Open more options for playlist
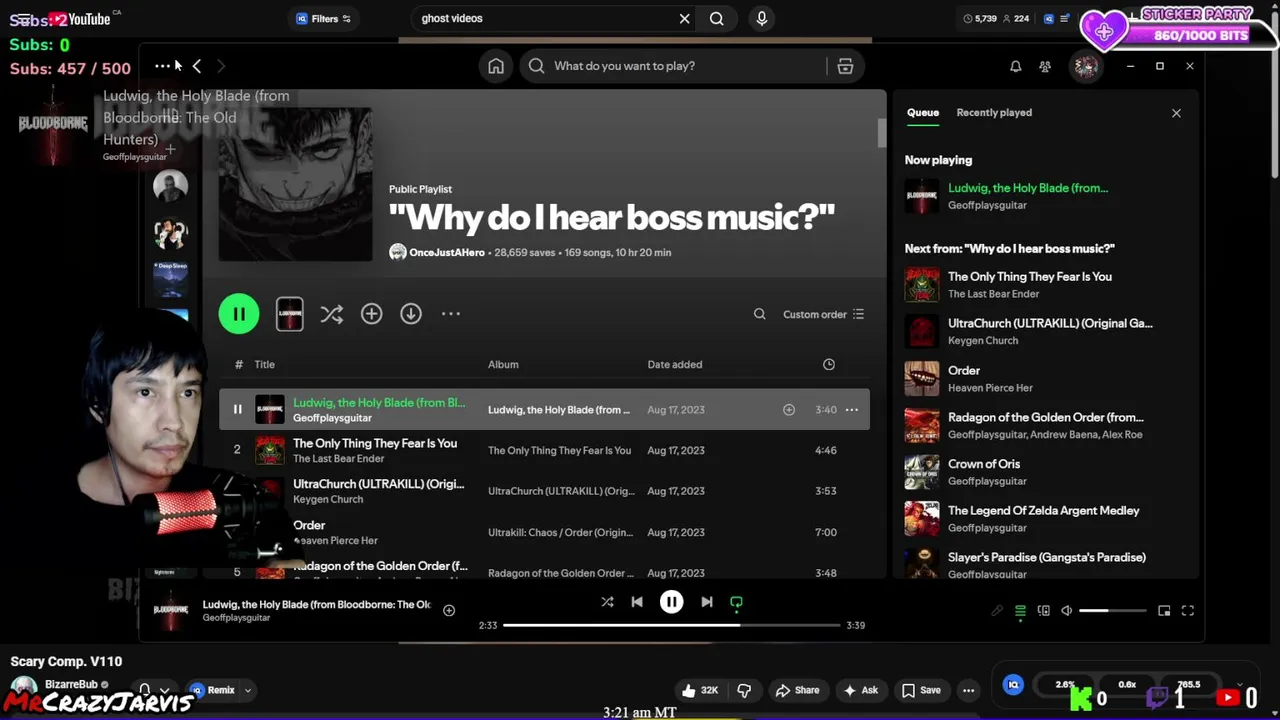Screen dimensions: 1280x720 [x=451, y=314]
